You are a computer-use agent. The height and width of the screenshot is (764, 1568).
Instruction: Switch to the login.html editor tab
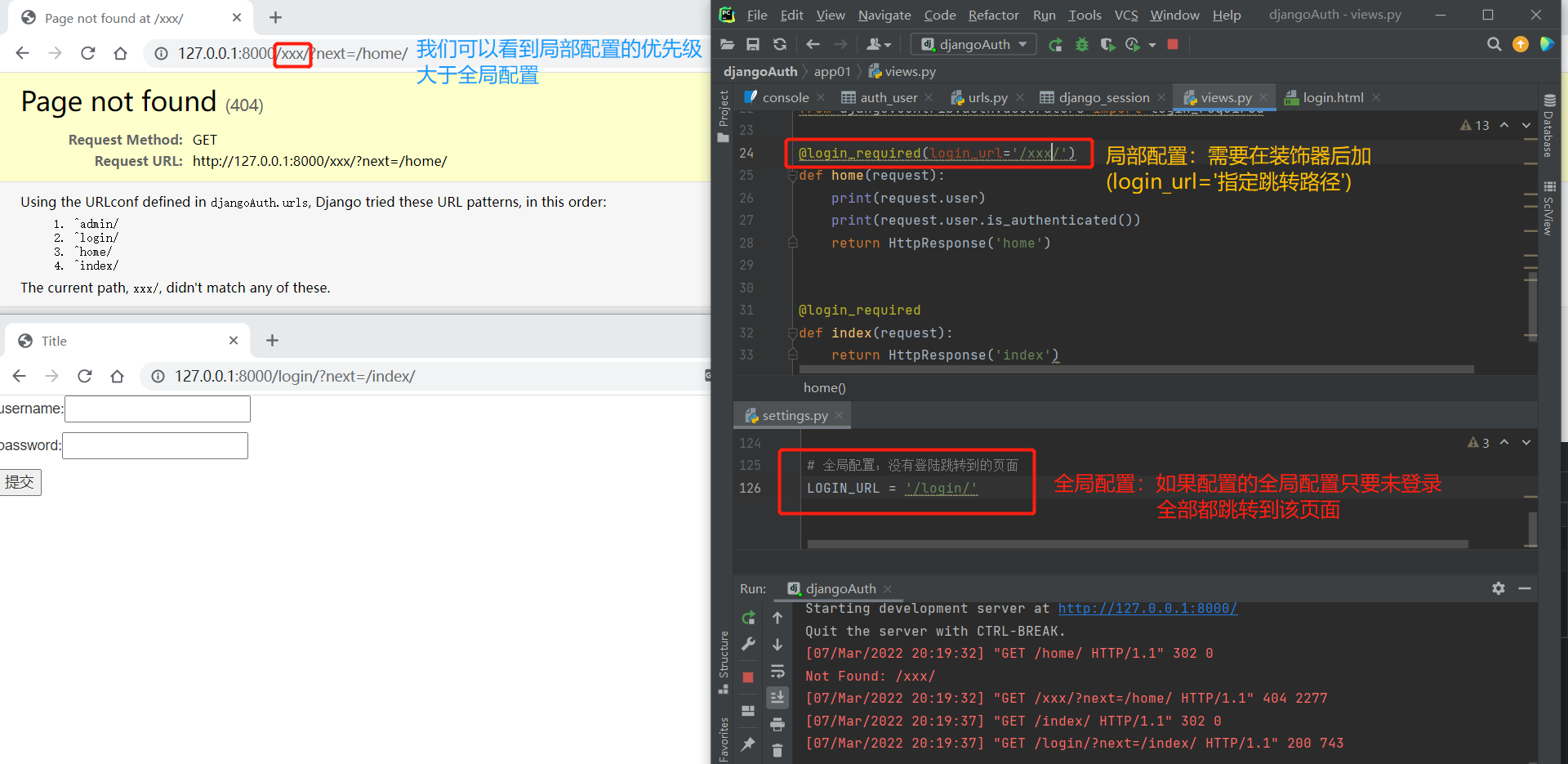point(1333,97)
